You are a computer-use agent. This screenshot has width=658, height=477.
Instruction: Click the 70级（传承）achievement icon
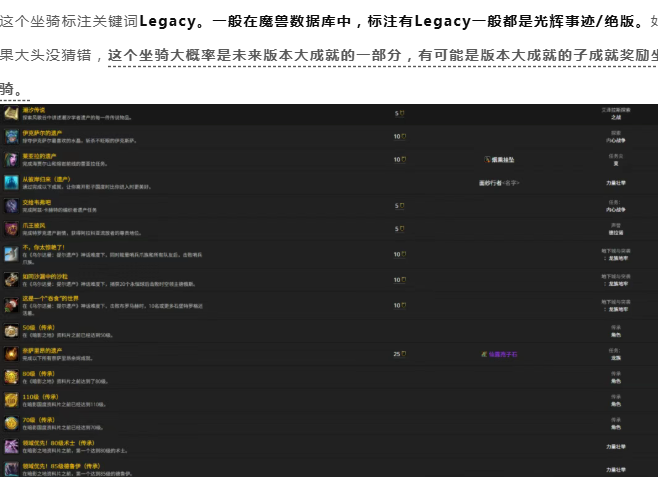[x=11, y=423]
